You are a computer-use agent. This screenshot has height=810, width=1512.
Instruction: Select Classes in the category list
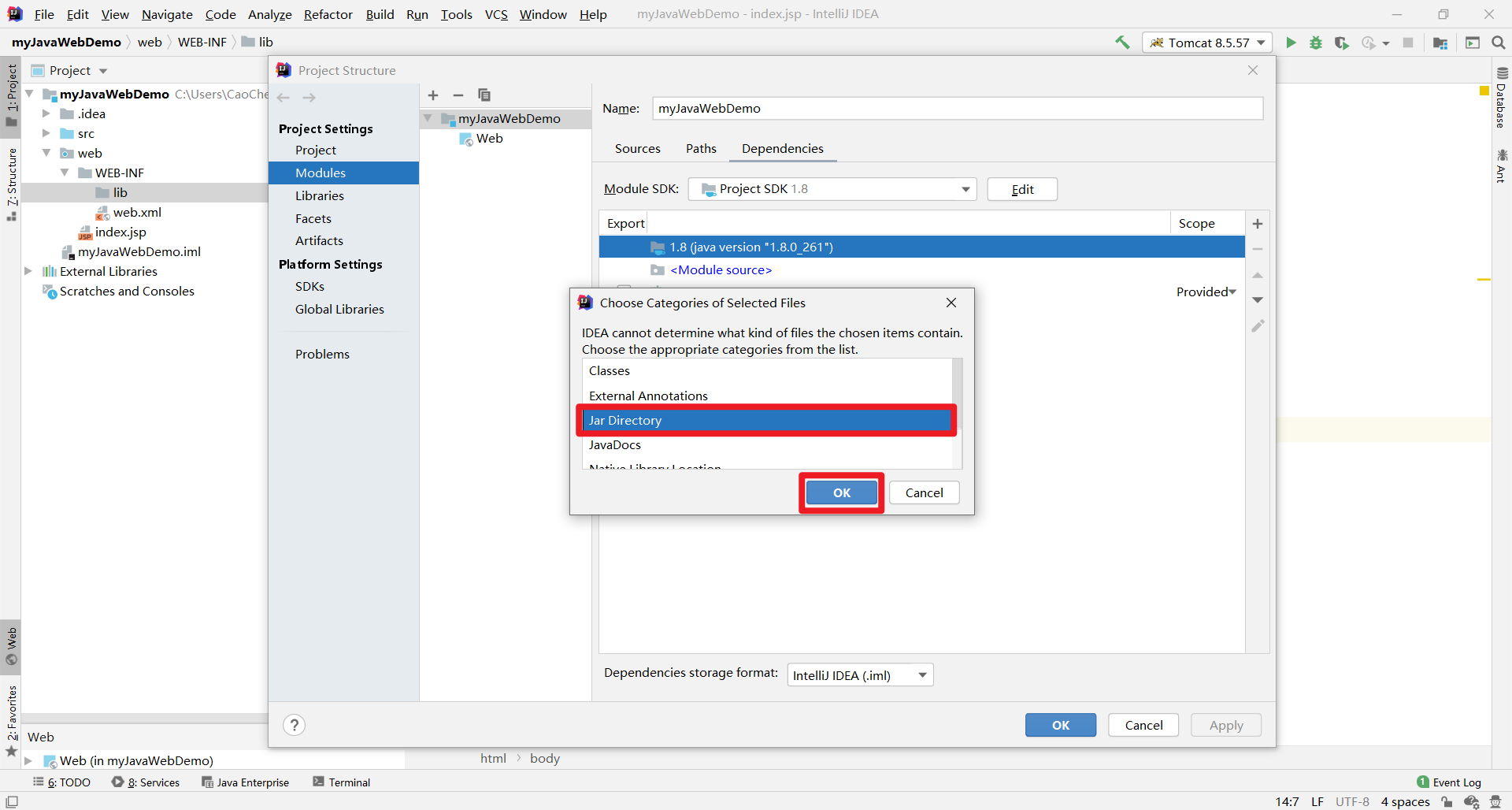point(766,371)
